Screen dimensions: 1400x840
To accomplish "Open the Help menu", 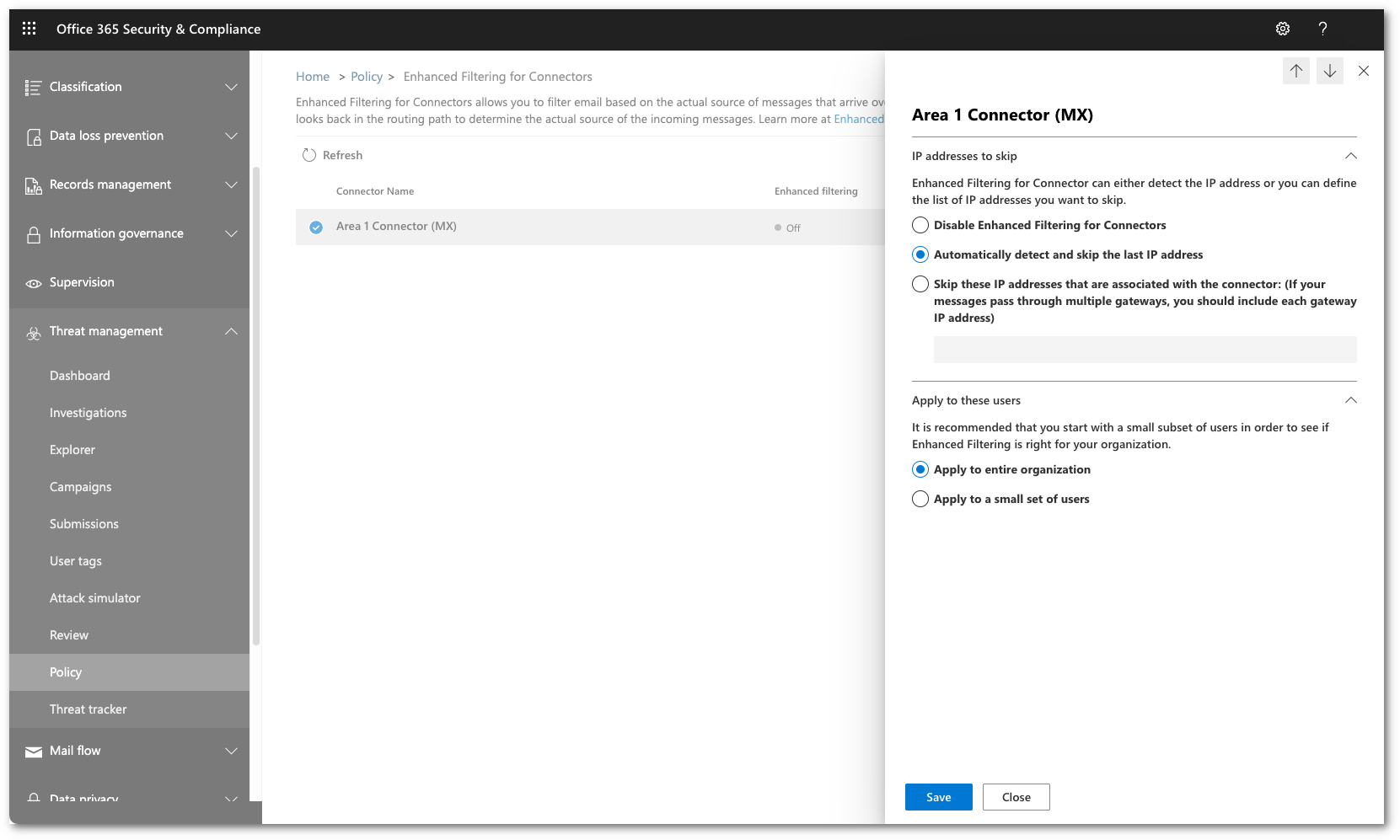I will [x=1322, y=28].
